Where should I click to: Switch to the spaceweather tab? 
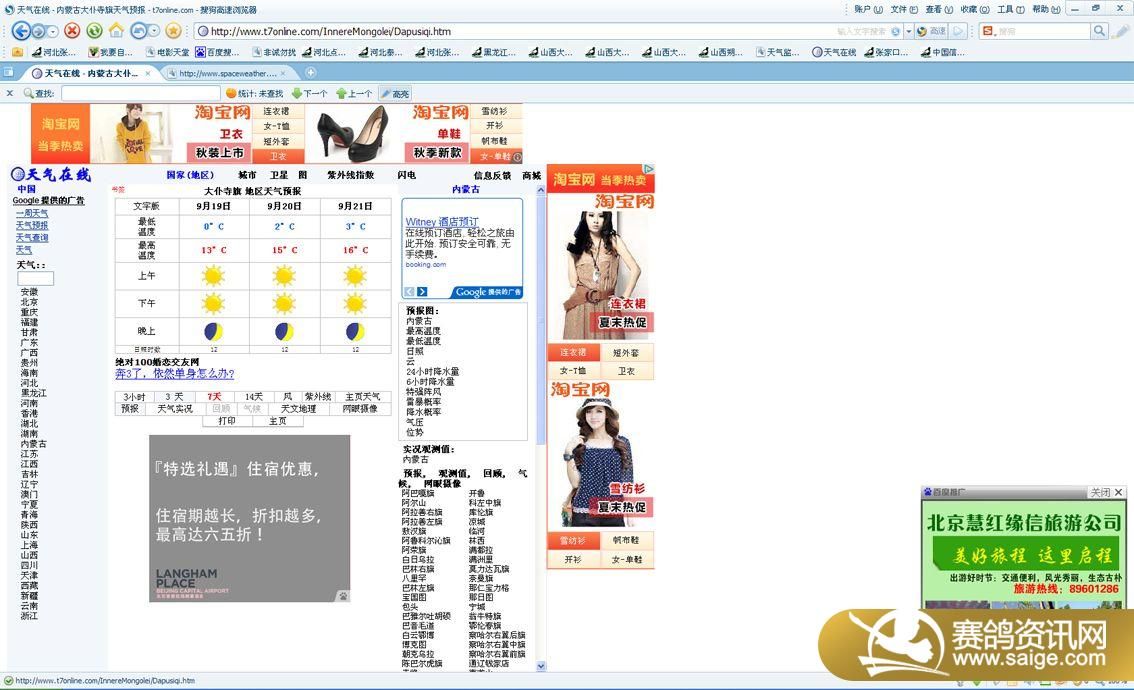point(228,73)
